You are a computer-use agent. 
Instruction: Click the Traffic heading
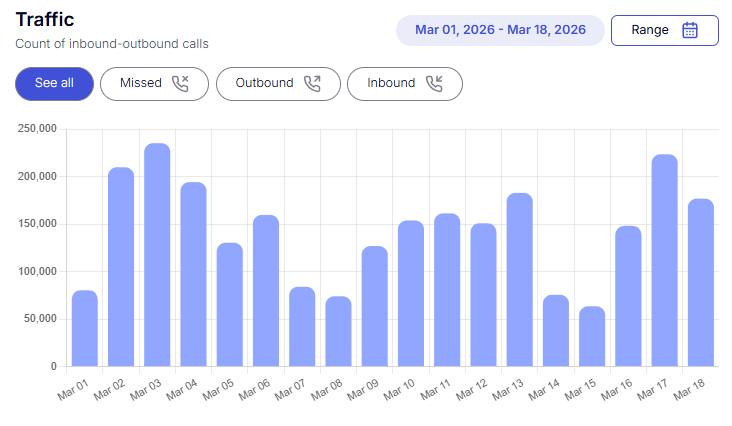[45, 20]
